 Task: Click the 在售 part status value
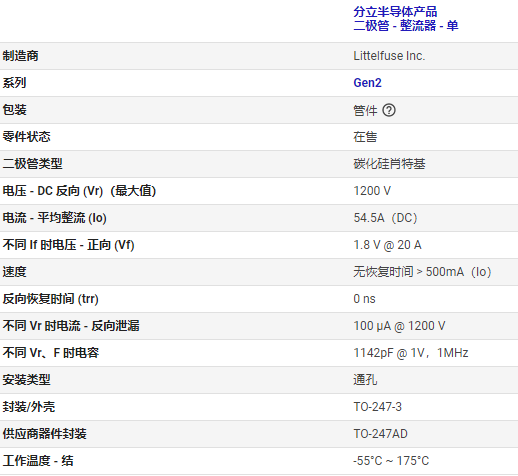click(365, 137)
